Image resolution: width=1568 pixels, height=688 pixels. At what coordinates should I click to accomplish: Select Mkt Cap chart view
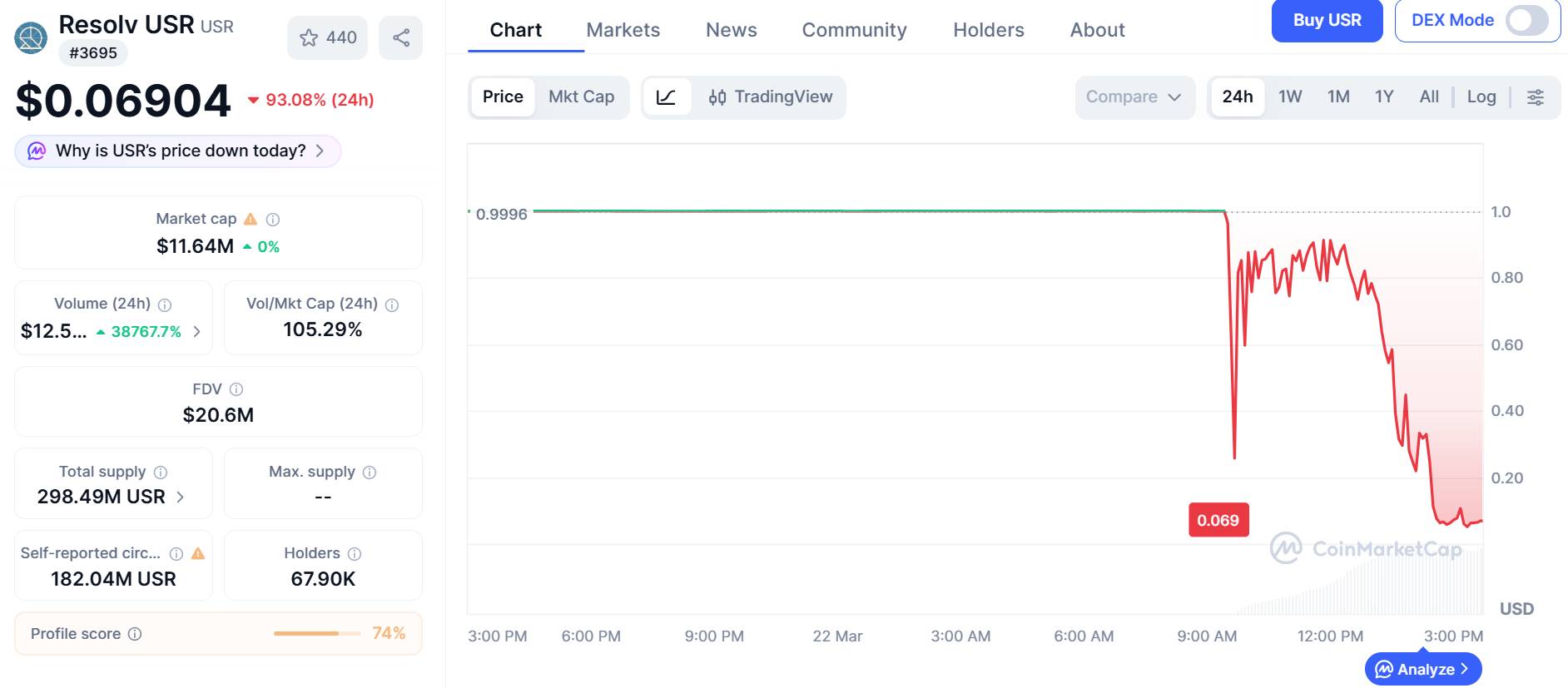tap(582, 97)
